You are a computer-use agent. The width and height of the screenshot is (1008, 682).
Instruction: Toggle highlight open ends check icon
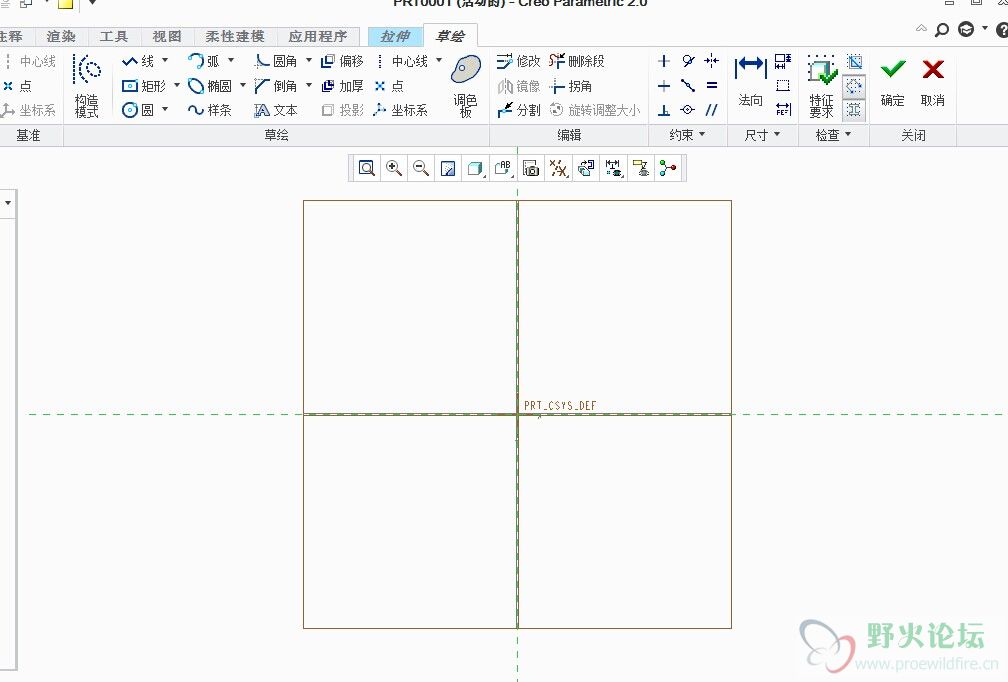854,85
